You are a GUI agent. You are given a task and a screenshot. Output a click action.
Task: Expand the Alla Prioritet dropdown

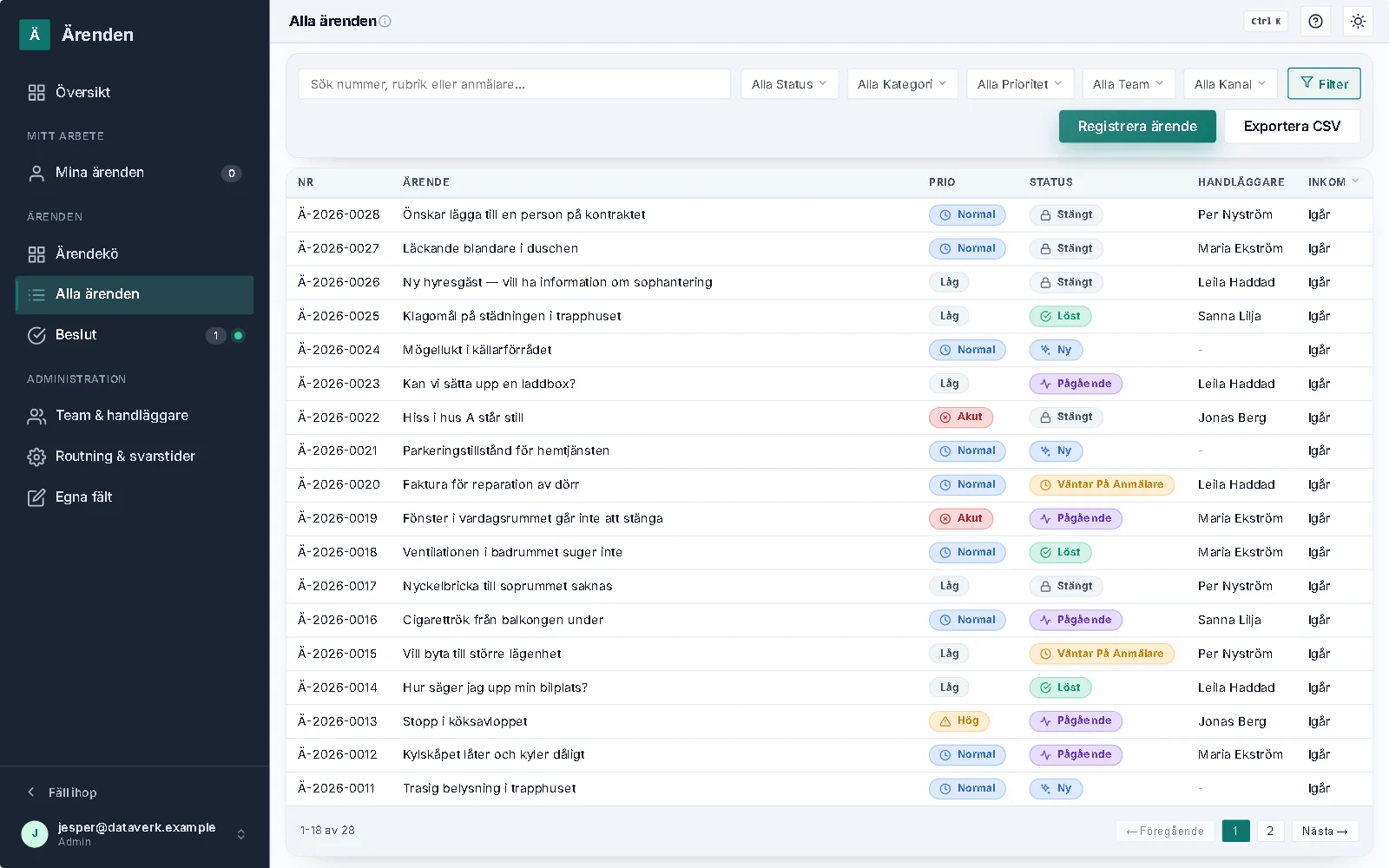coord(1020,84)
